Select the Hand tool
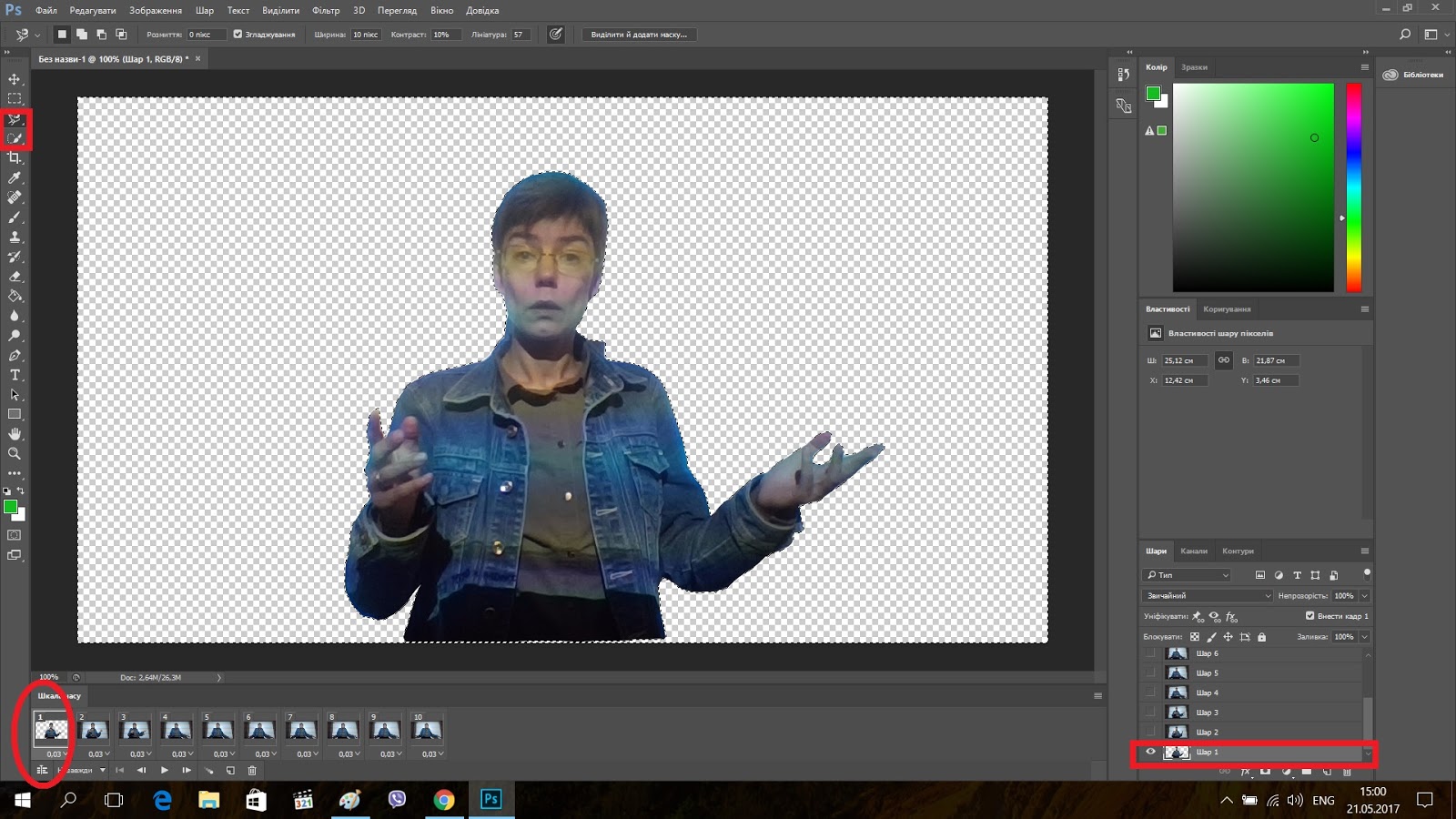 [x=15, y=434]
